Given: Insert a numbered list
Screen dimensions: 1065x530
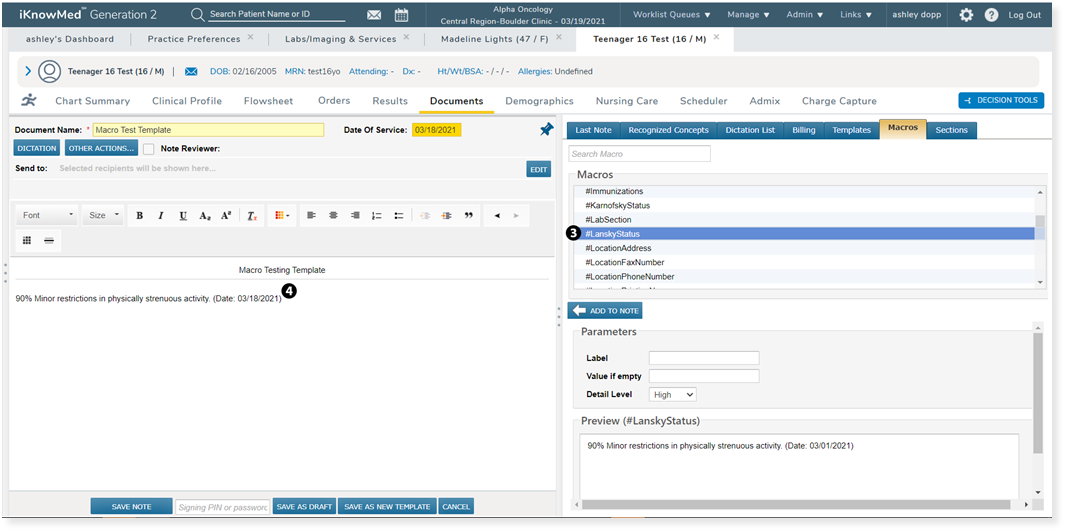Looking at the screenshot, I should [377, 215].
